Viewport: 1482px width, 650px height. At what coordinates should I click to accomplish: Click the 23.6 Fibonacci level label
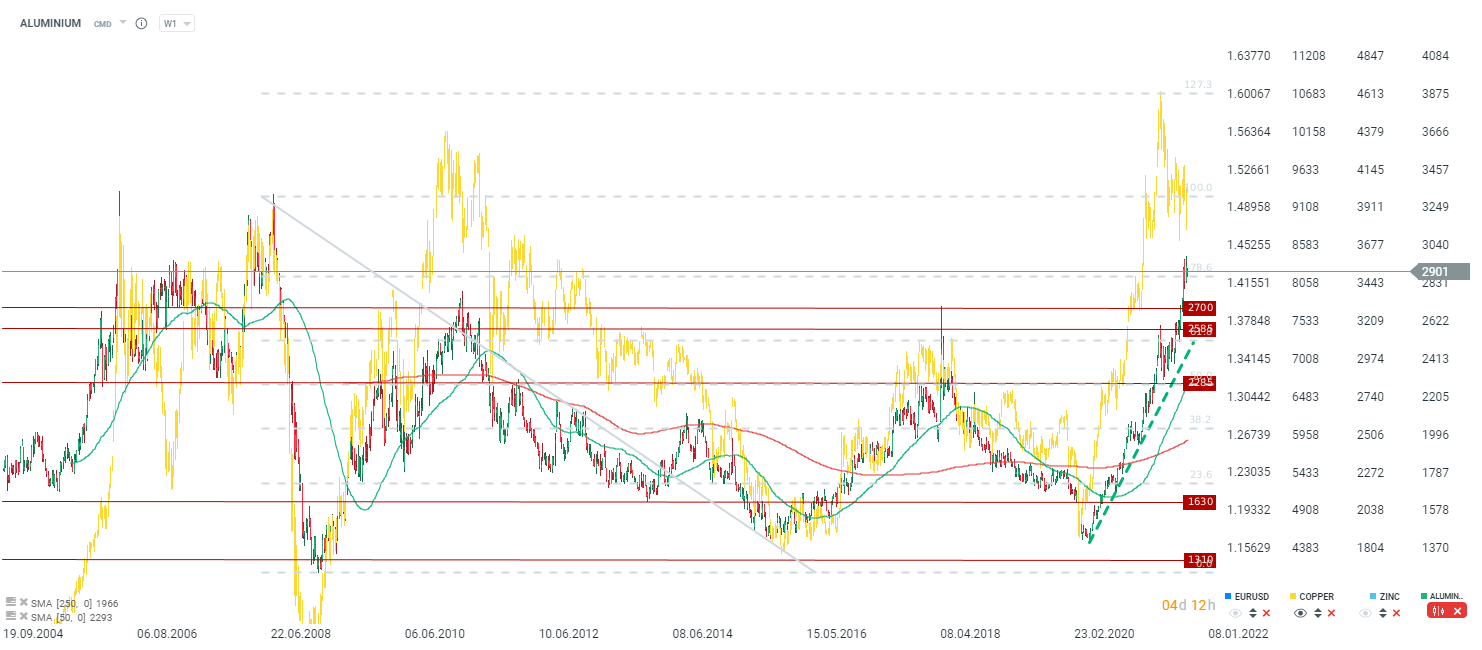pos(1201,475)
